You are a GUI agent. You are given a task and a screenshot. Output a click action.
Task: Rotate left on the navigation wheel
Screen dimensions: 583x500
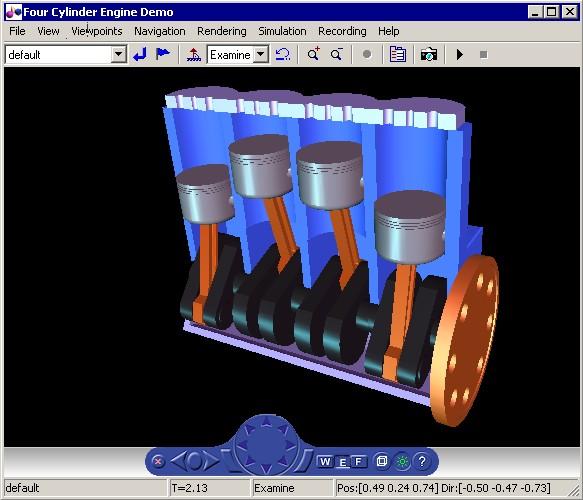tap(242, 445)
